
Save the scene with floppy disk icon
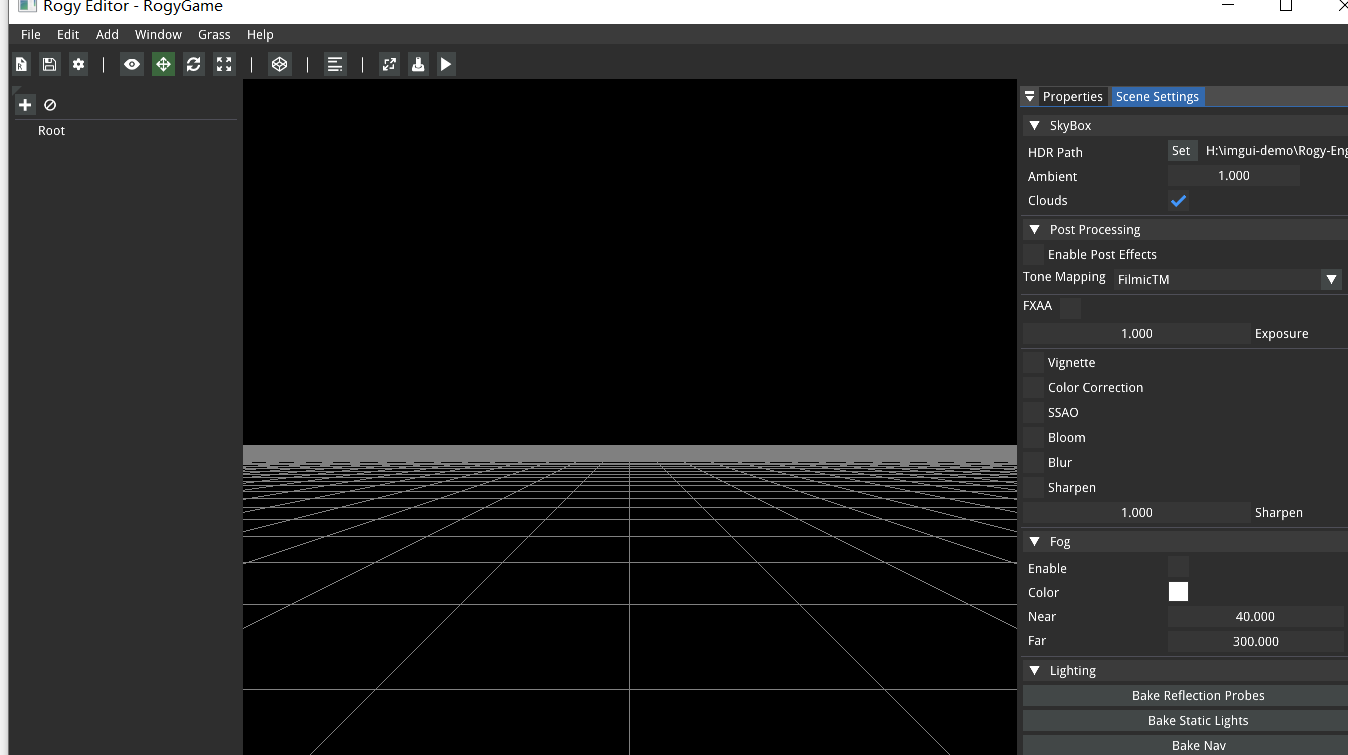pyautogui.click(x=49, y=64)
